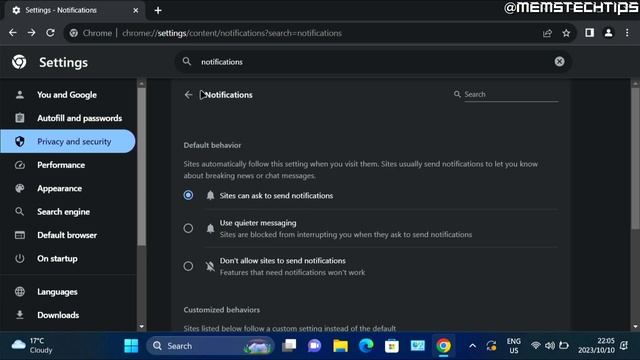This screenshot has width=640, height=360.
Task: Click the volume speaker tray icon
Action: coord(550,346)
